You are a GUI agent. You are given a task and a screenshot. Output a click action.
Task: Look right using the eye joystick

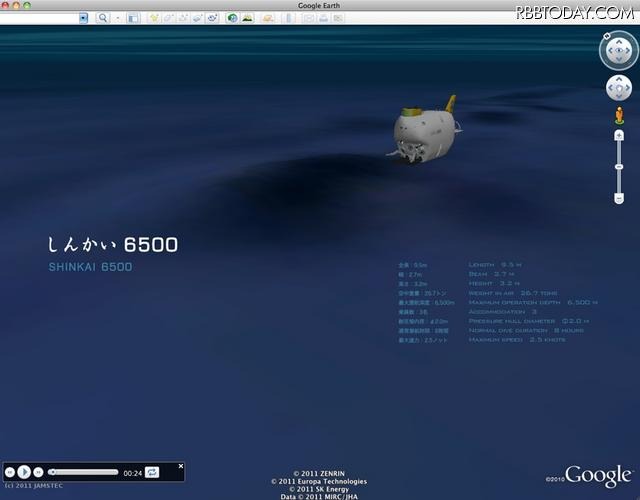pos(628,51)
